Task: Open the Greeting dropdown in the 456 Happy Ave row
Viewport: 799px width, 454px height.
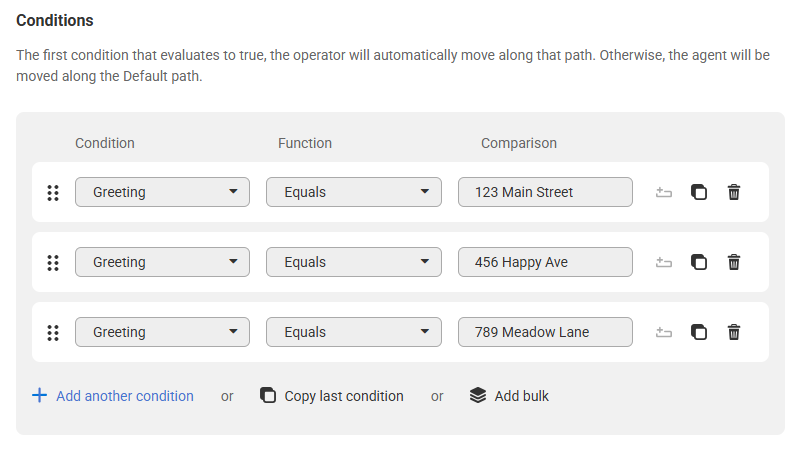Action: click(162, 262)
